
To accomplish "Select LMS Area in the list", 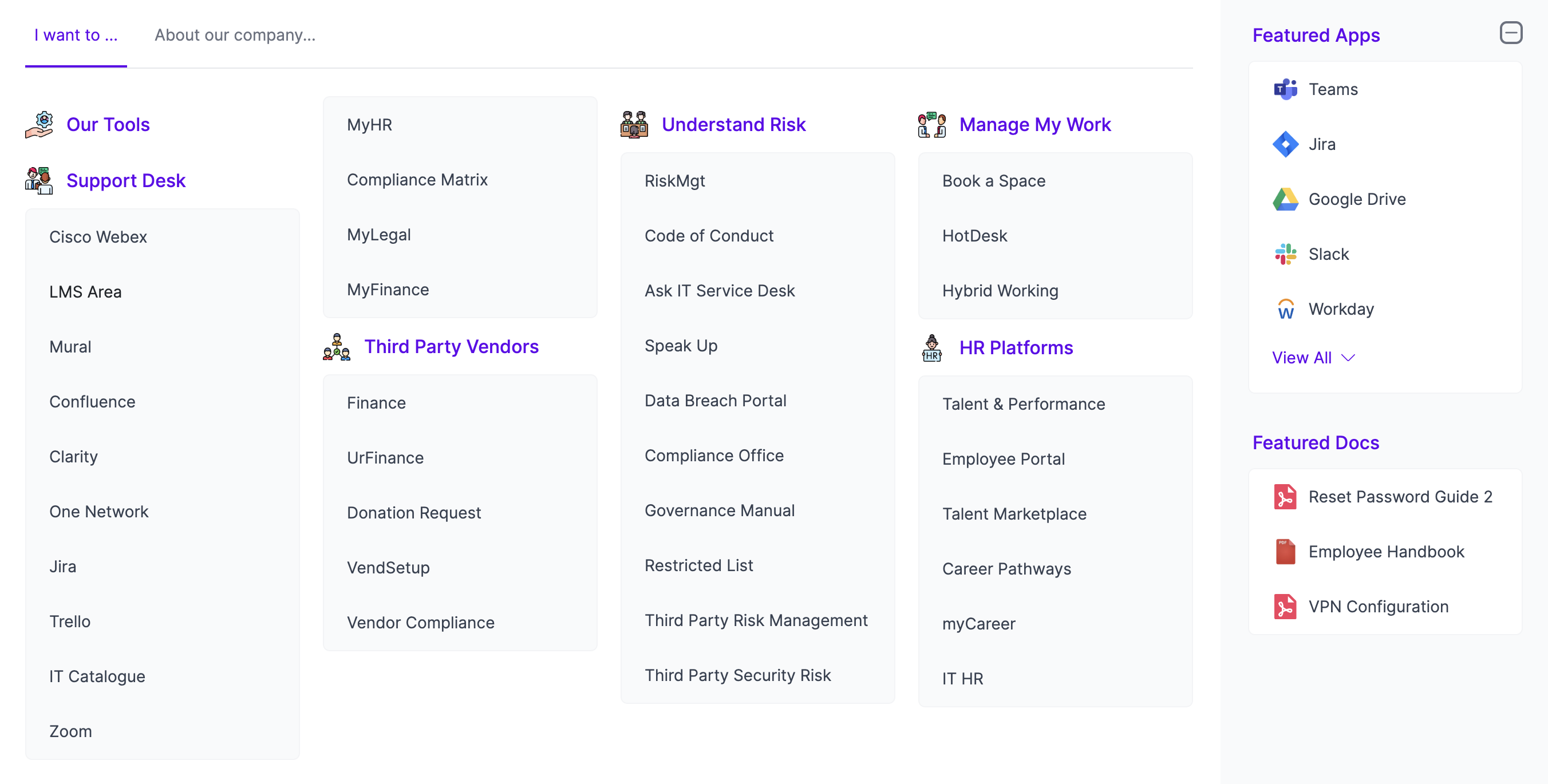I will [85, 292].
